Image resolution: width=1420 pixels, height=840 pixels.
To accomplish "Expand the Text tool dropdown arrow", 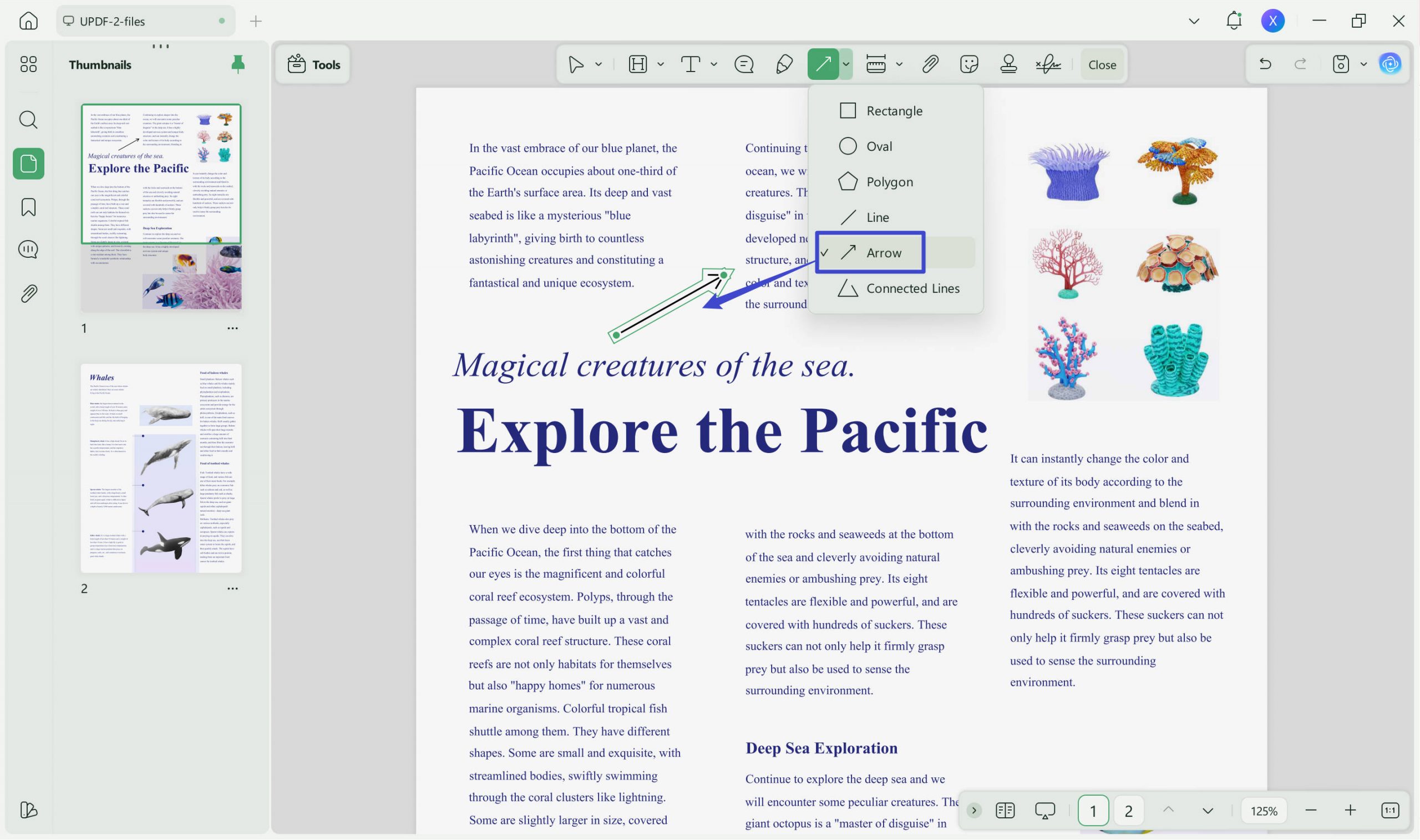I will click(714, 64).
